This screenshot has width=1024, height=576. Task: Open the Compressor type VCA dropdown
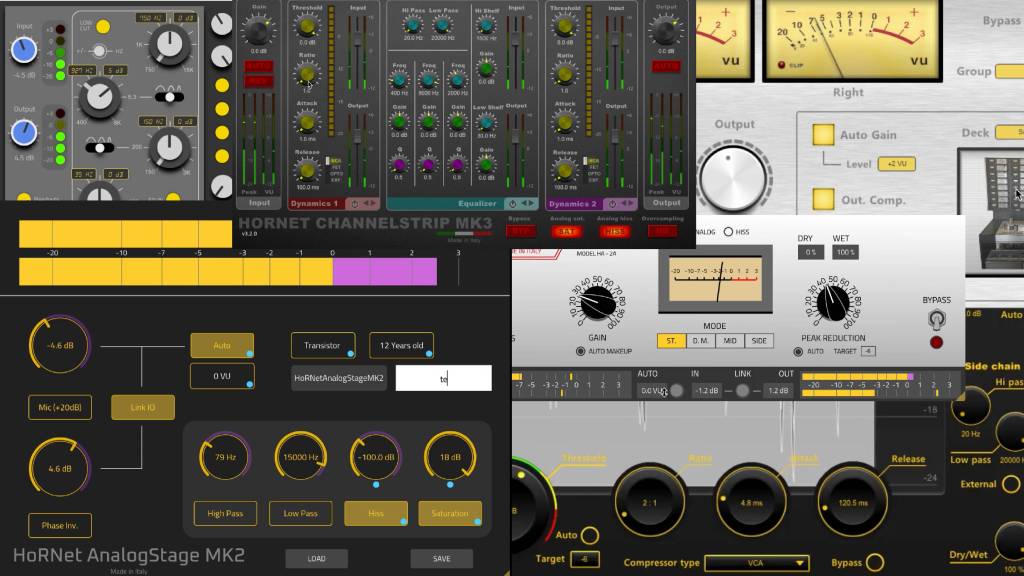(x=757, y=562)
